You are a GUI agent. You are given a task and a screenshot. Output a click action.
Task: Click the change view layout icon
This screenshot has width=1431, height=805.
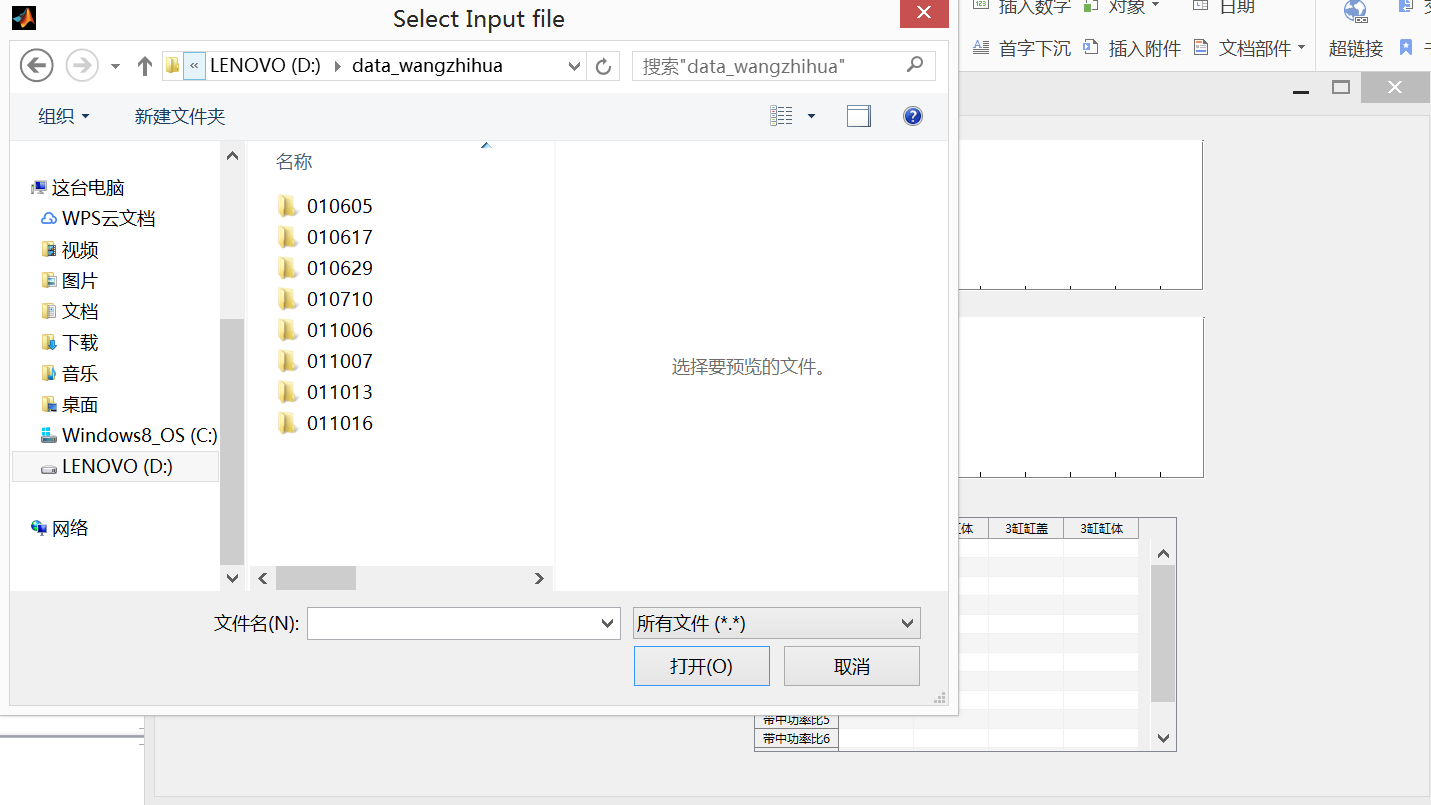point(781,116)
